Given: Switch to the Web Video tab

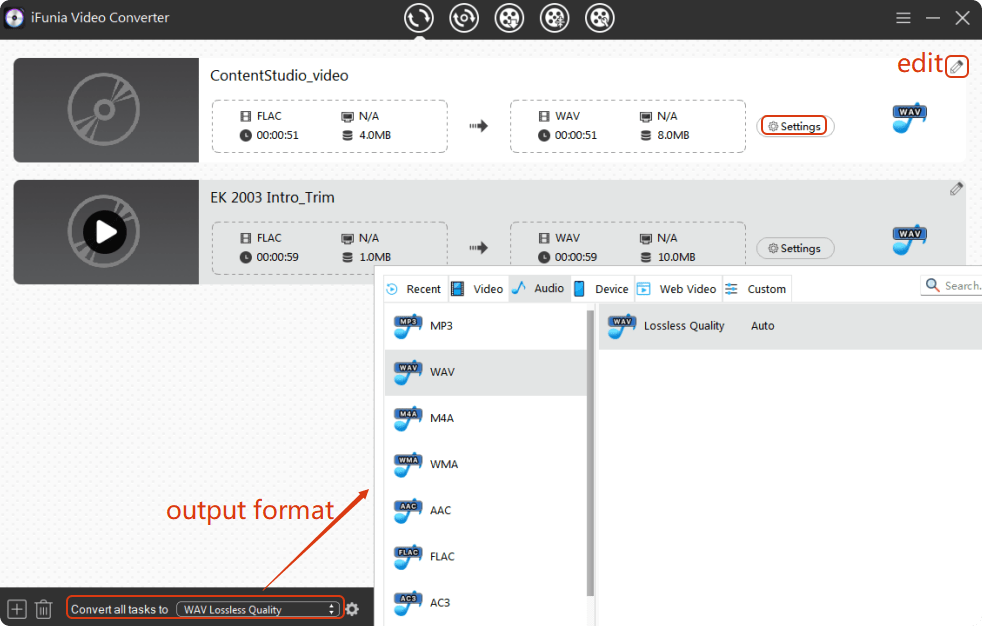Looking at the screenshot, I should tap(677, 289).
